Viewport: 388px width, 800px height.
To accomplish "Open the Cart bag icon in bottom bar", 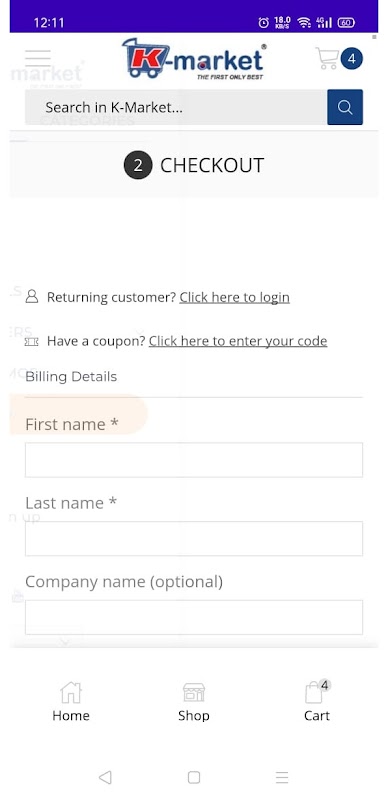I will (316, 692).
